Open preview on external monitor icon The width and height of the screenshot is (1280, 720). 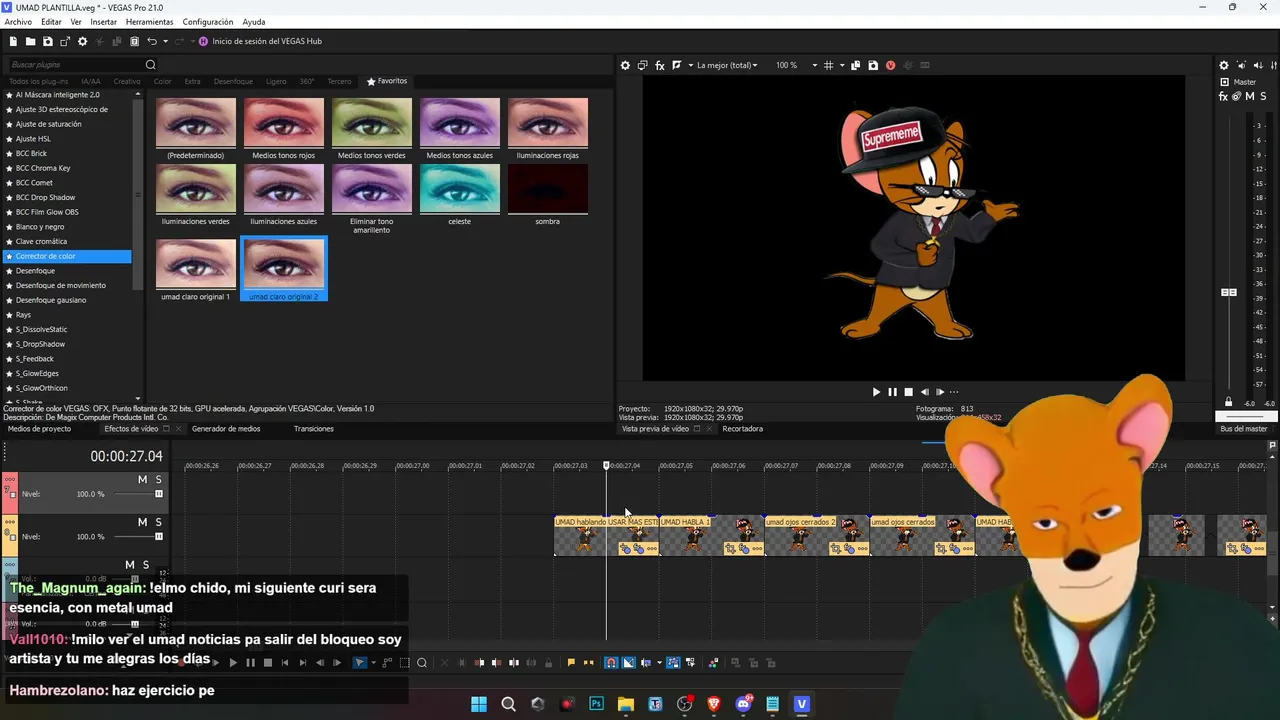point(642,65)
